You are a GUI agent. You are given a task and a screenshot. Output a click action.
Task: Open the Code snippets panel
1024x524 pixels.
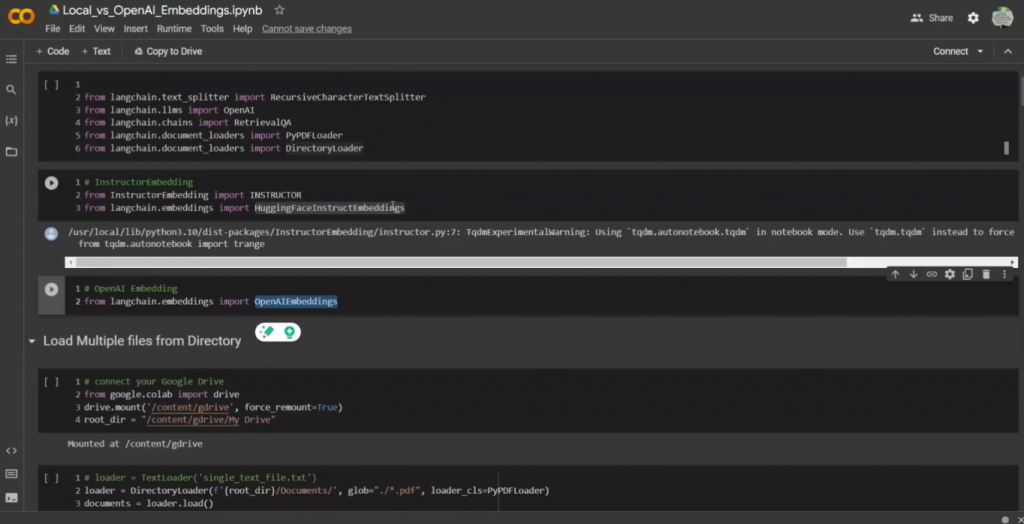(11, 451)
